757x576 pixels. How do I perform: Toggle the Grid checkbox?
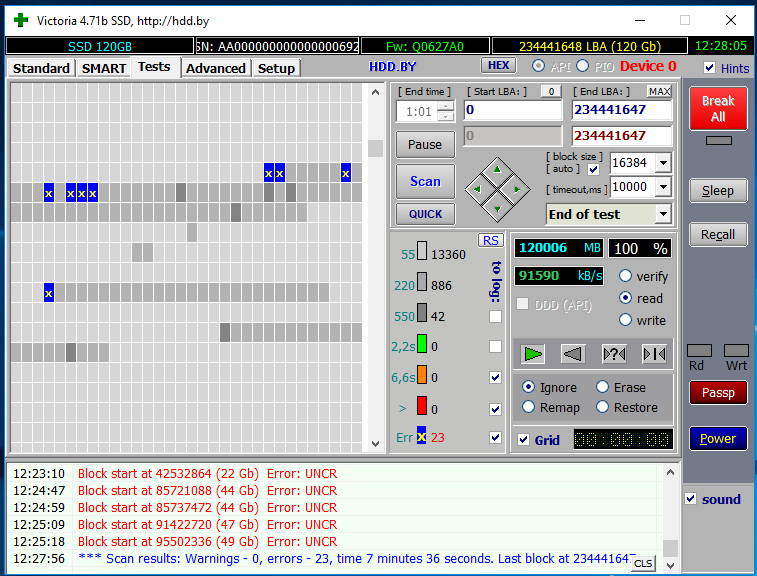point(523,440)
